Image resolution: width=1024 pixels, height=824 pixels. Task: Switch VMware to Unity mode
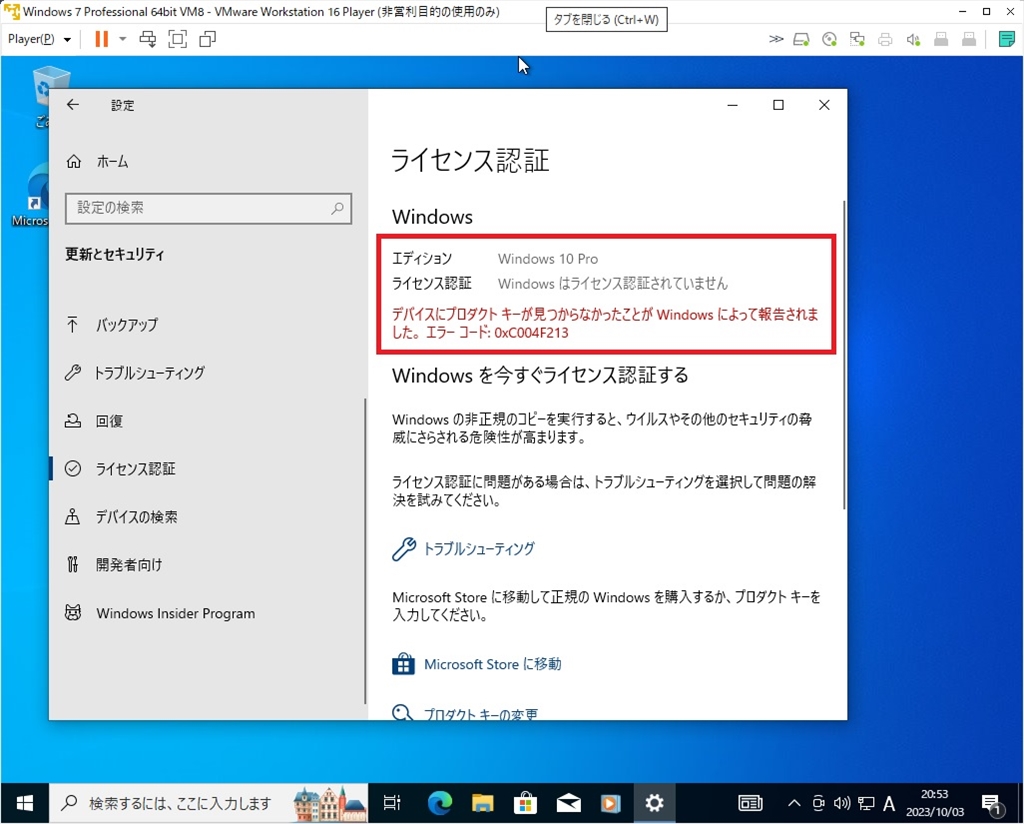pyautogui.click(x=208, y=39)
